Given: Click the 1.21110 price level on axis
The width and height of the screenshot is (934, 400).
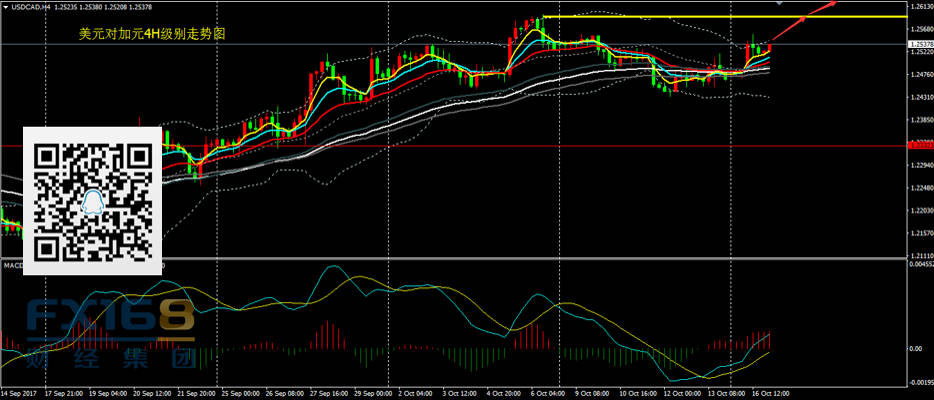Looking at the screenshot, I should (919, 254).
